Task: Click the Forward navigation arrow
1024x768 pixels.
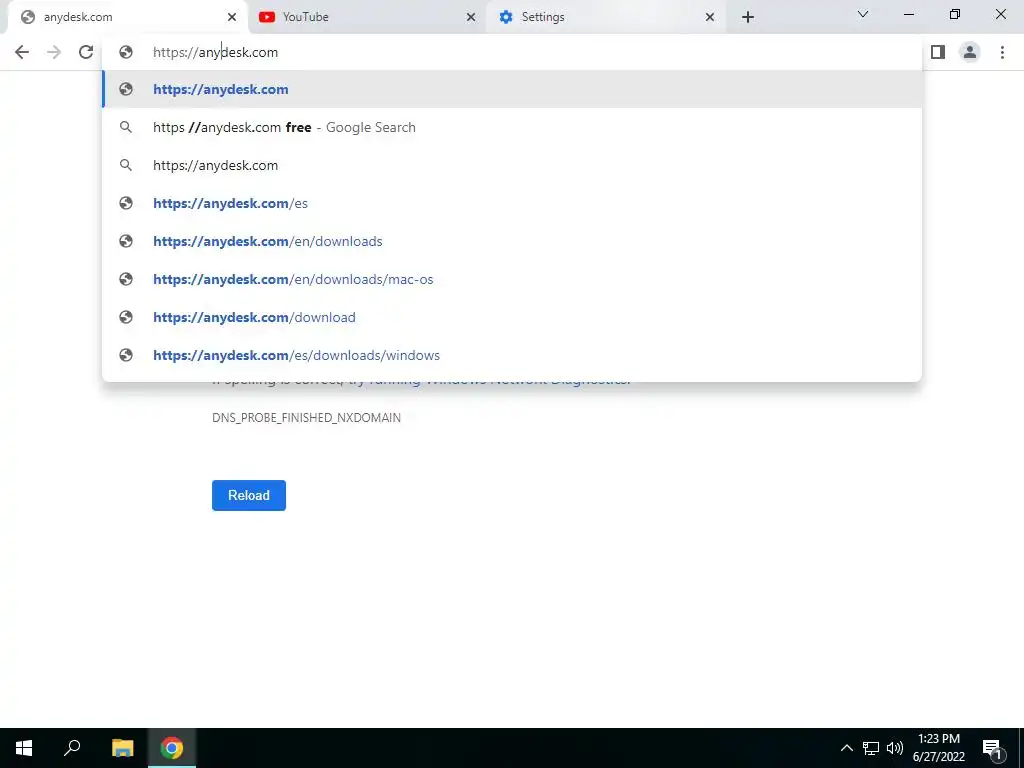Action: [x=54, y=52]
